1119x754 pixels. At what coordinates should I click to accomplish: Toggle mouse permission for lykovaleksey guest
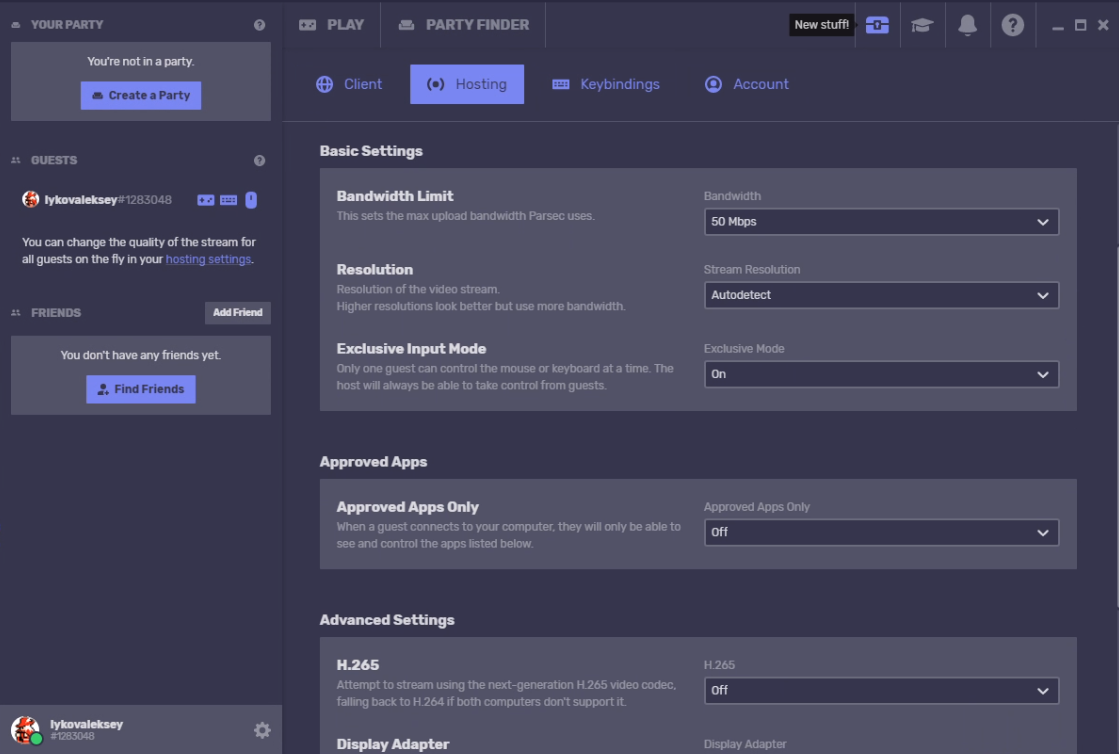[251, 200]
